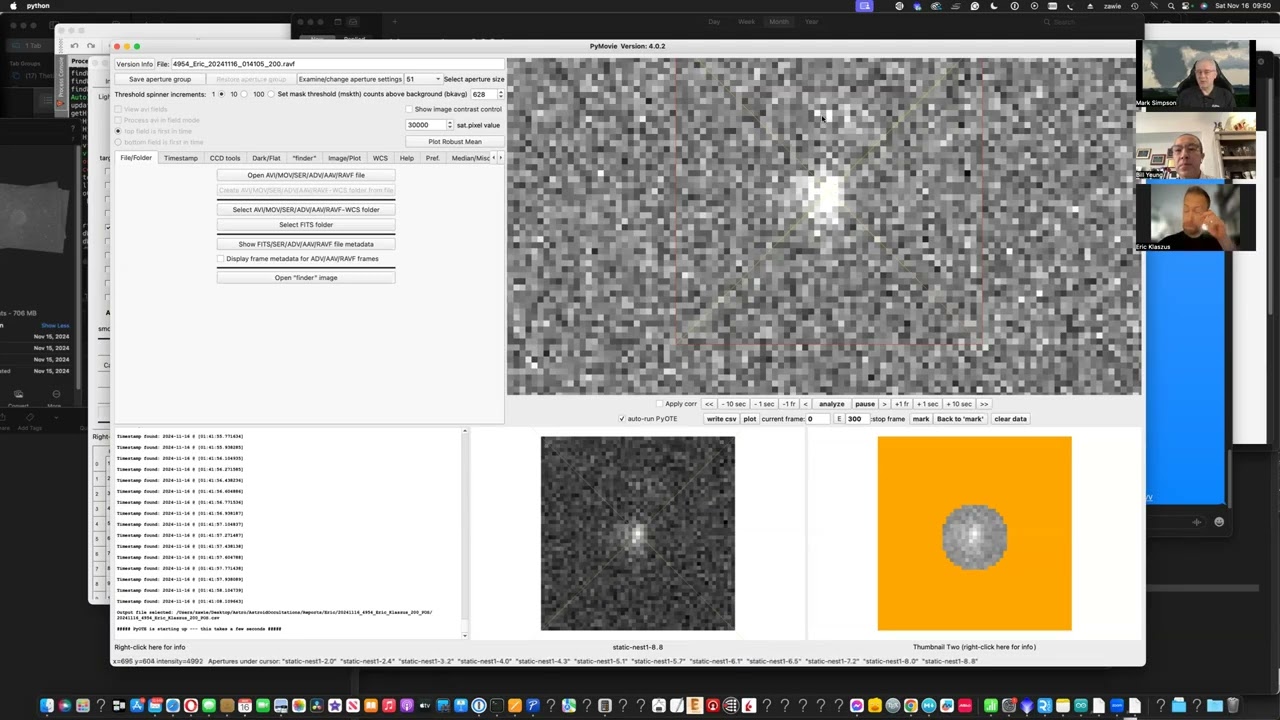Click the Version Info button
1280x720 pixels.
134,64
